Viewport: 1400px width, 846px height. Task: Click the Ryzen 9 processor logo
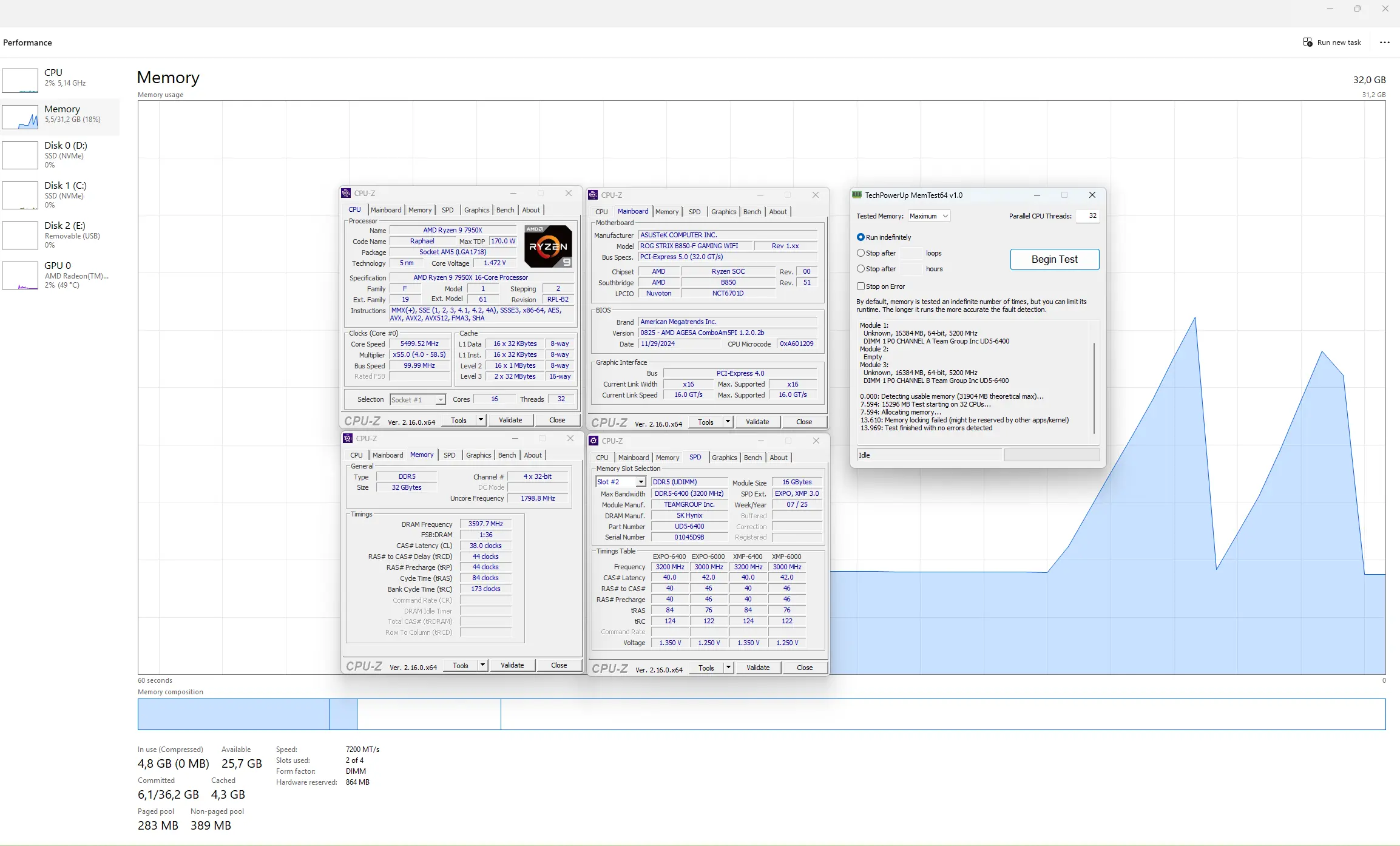coord(547,246)
